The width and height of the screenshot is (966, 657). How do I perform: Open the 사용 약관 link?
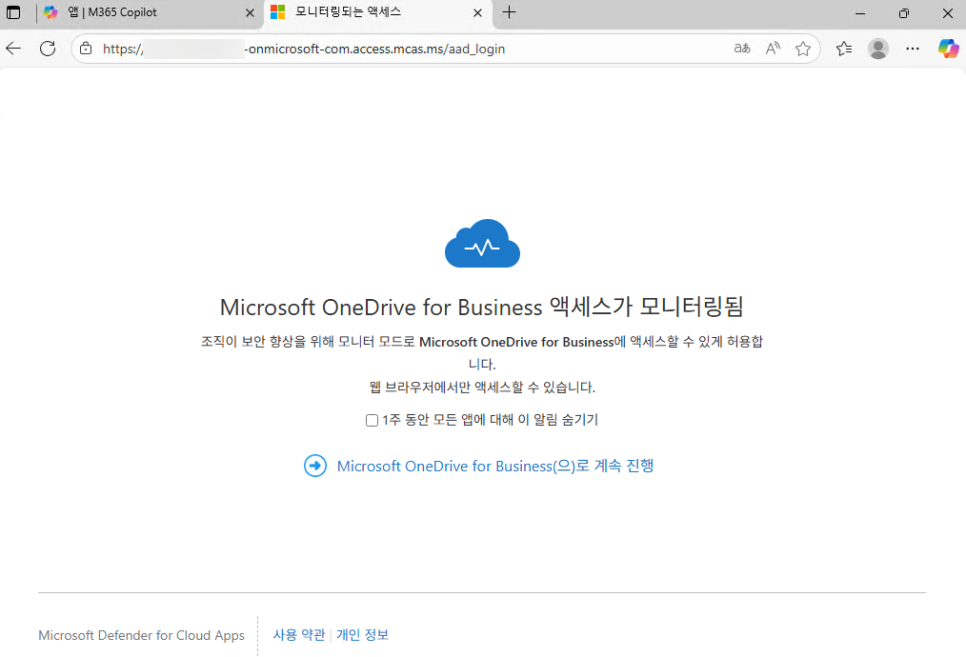(299, 635)
